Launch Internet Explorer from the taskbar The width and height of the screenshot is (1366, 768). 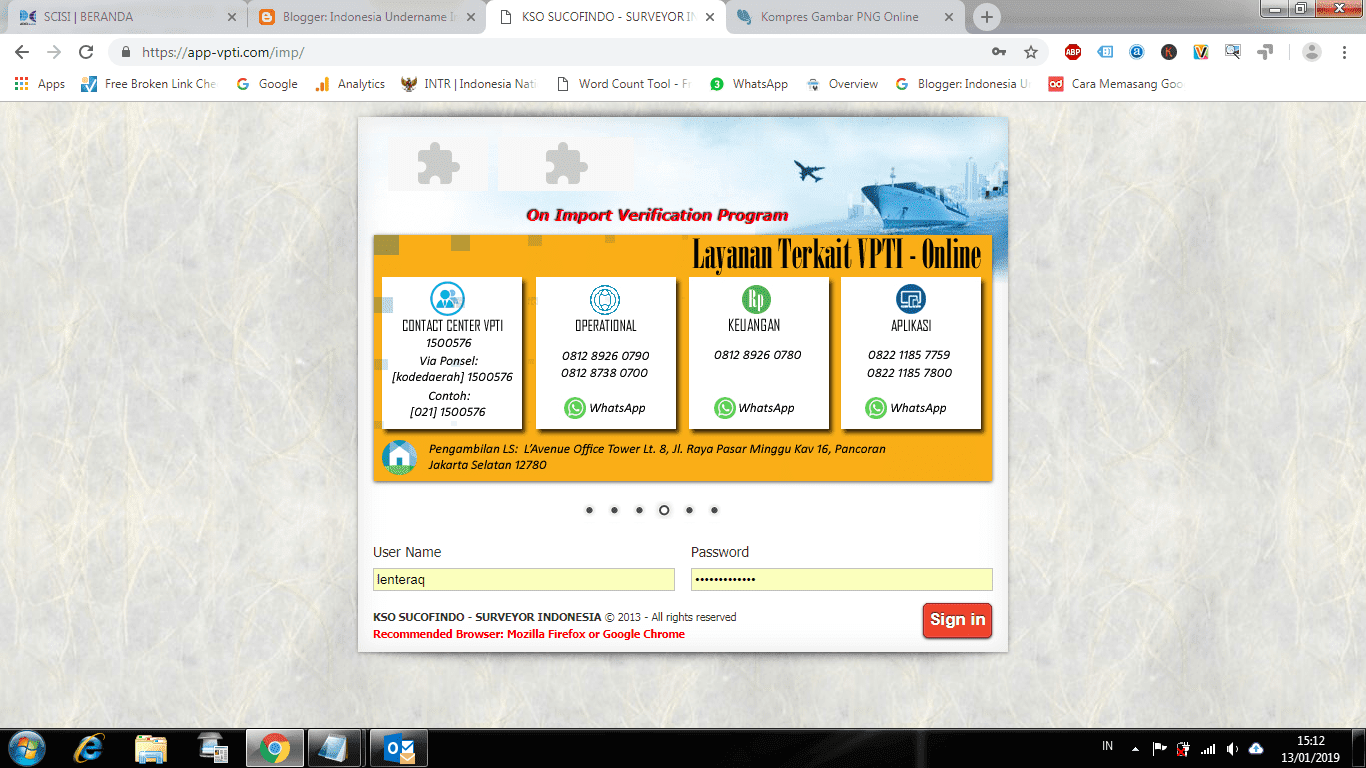[90, 748]
